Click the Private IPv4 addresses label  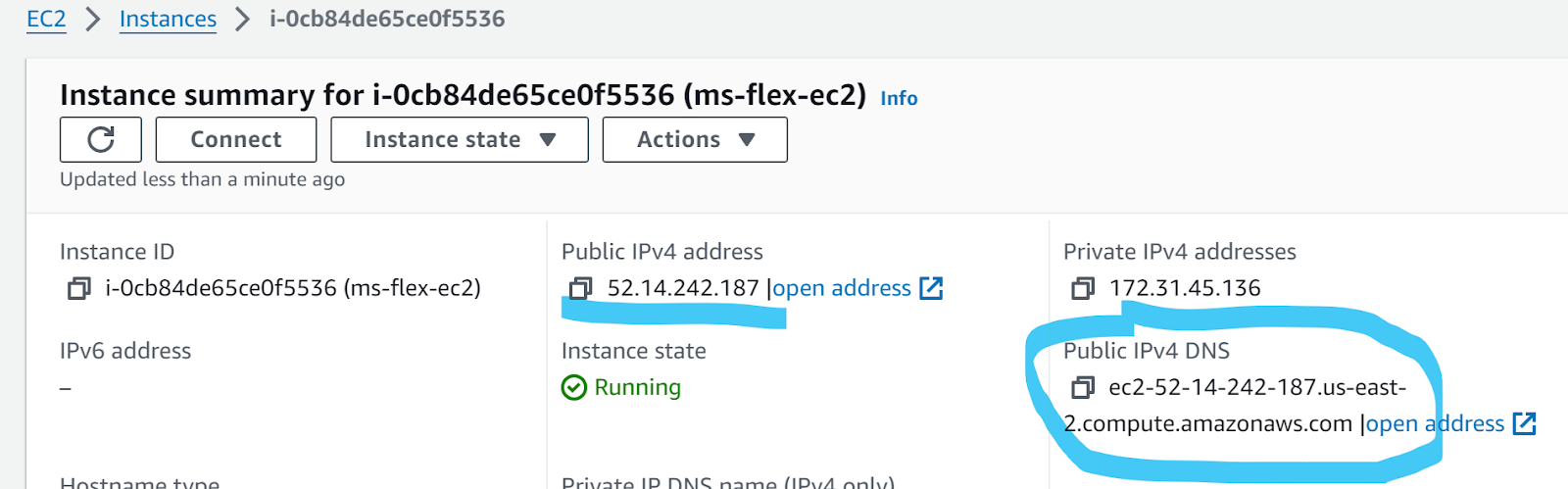pos(1180,252)
